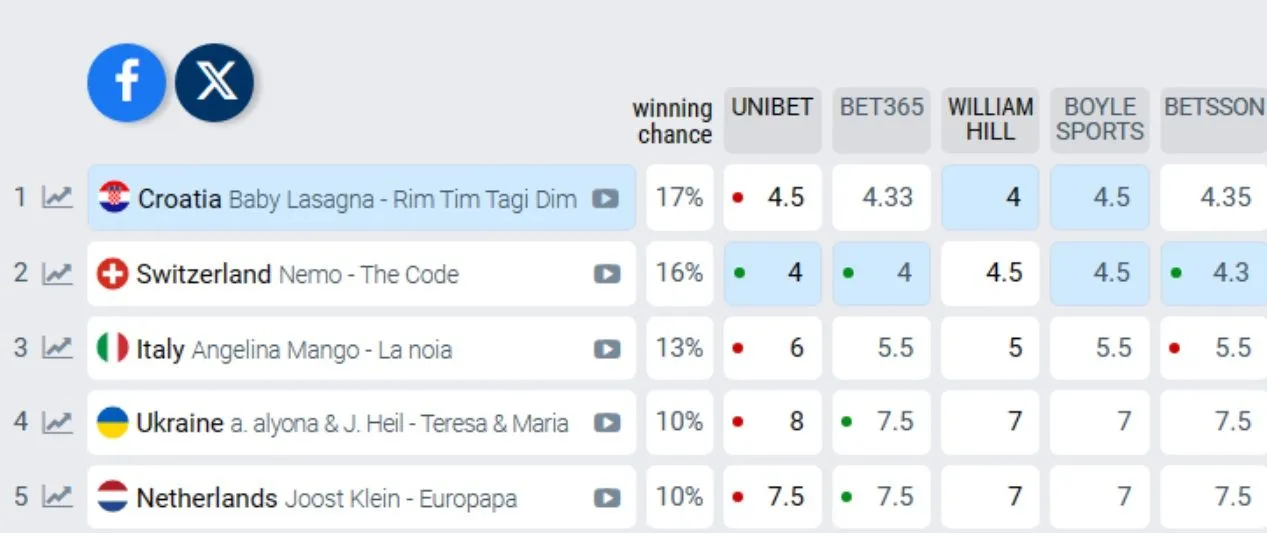Viewport: 1267px width, 533px height.
Task: Open Switzerland's trend graph icon
Action: click(58, 273)
